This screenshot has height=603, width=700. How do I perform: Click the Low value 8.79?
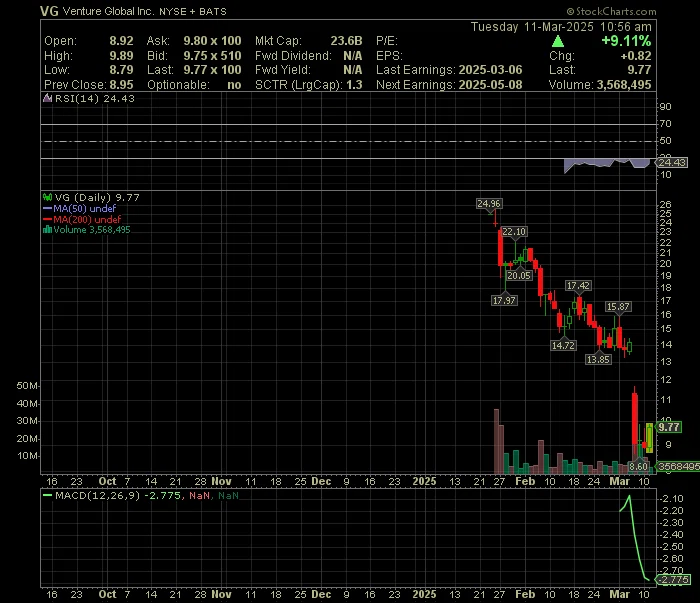pyautogui.click(x=121, y=70)
